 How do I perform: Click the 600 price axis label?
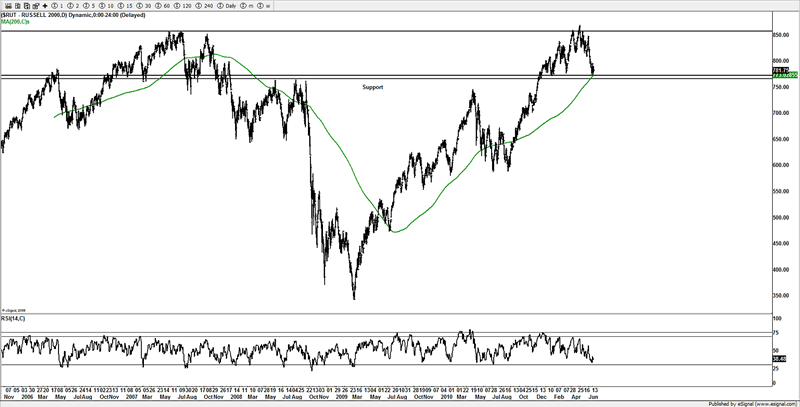pos(781,165)
